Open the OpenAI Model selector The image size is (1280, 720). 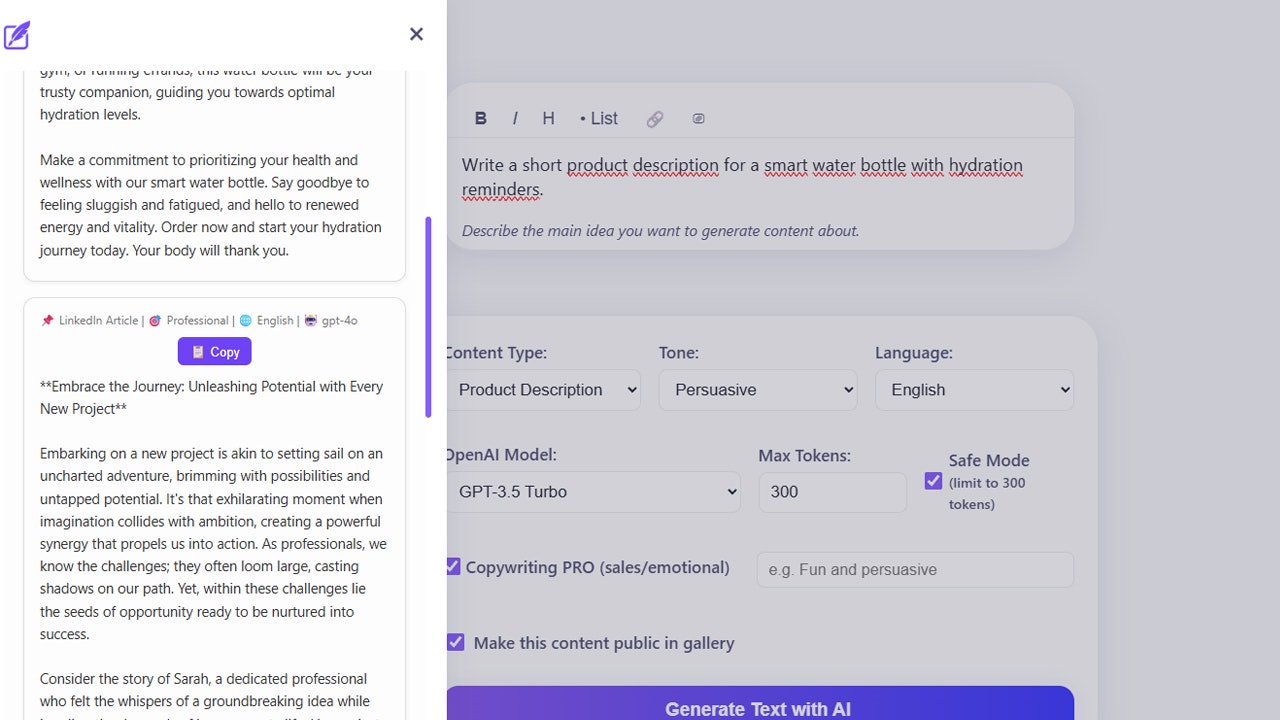593,491
